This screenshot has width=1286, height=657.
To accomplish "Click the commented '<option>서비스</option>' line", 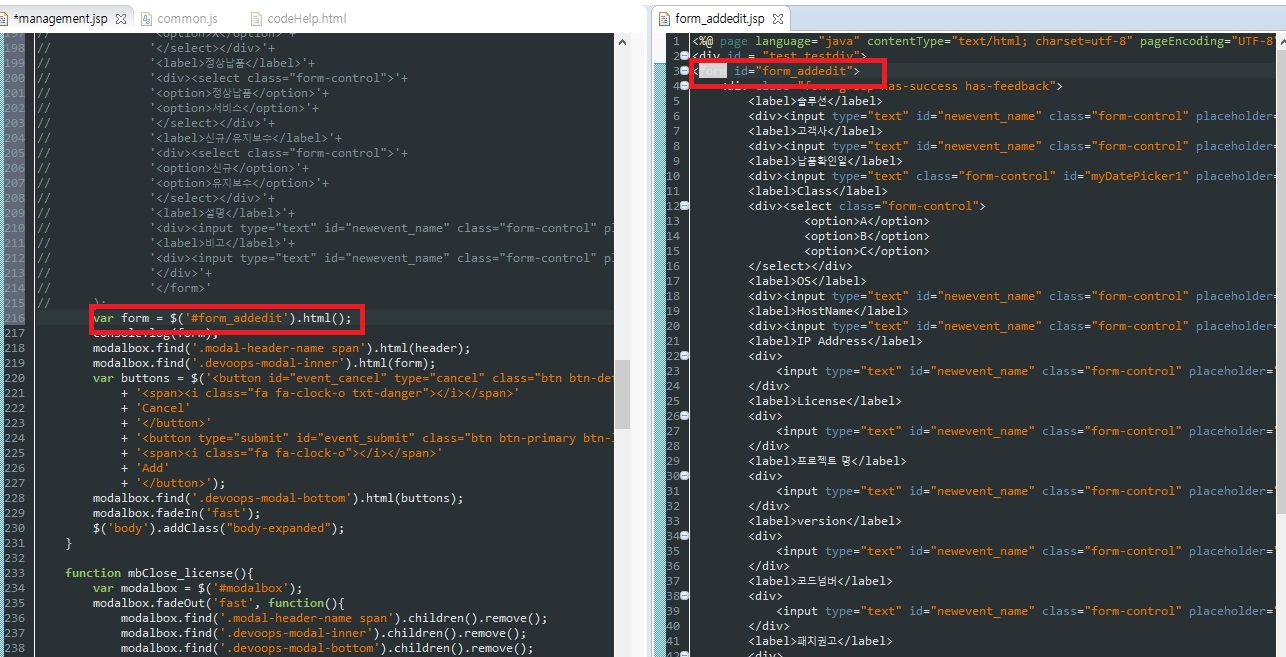I will (234, 108).
